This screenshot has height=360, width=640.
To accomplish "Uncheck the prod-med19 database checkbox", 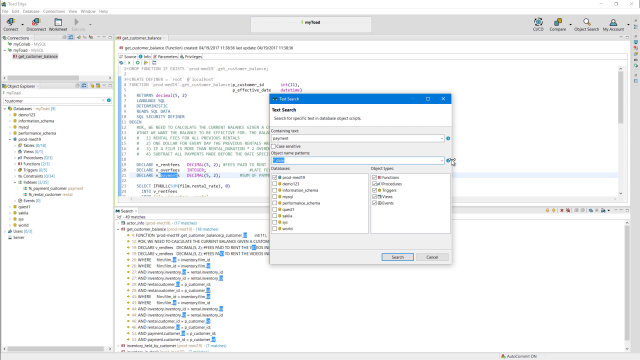I will tap(275, 178).
